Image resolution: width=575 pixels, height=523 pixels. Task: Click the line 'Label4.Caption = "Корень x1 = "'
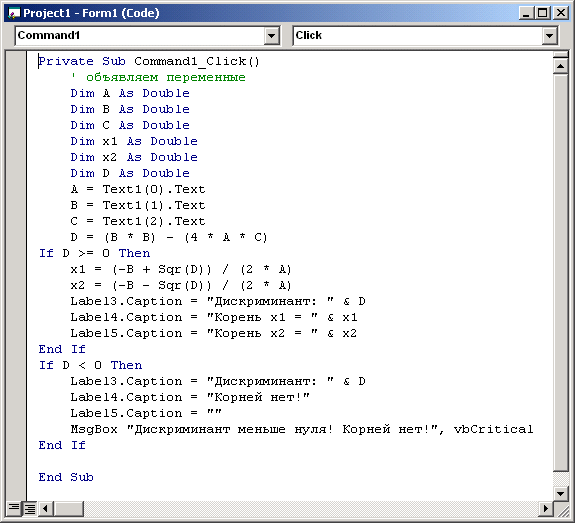(214, 317)
